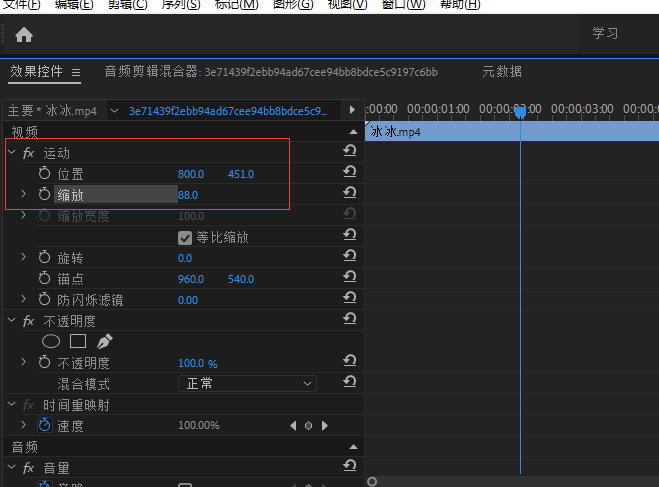This screenshot has height=487, width=659.
Task: Open the 序列(S) menu
Action: tap(181, 5)
